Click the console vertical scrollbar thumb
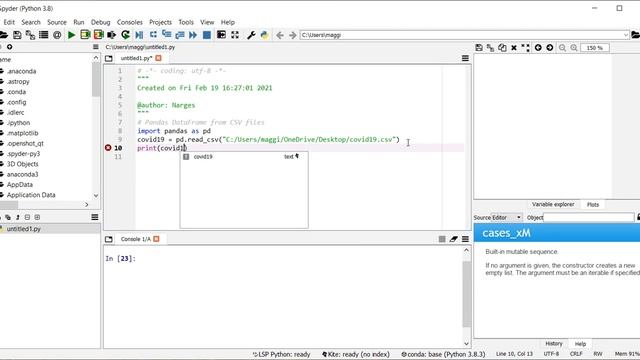This screenshot has height=360, width=640. 467,294
